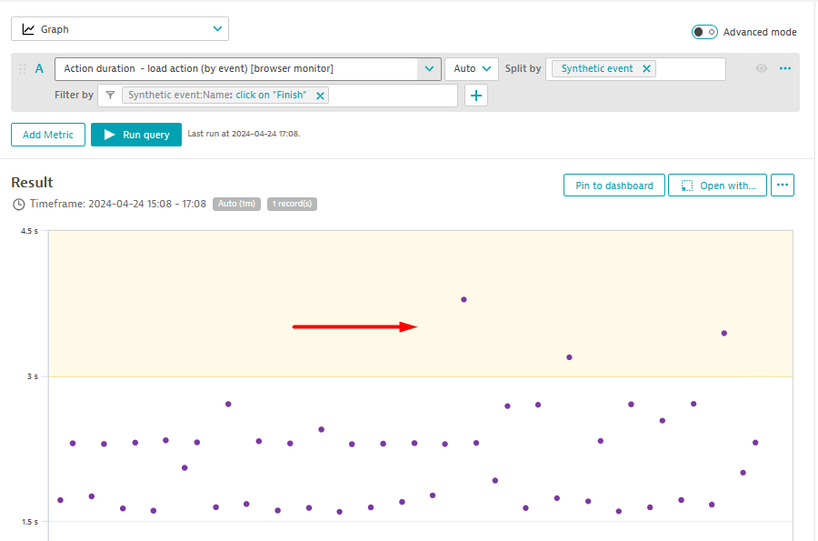Click the Timeframe clock icon
Image resolution: width=818 pixels, height=541 pixels.
(19, 204)
